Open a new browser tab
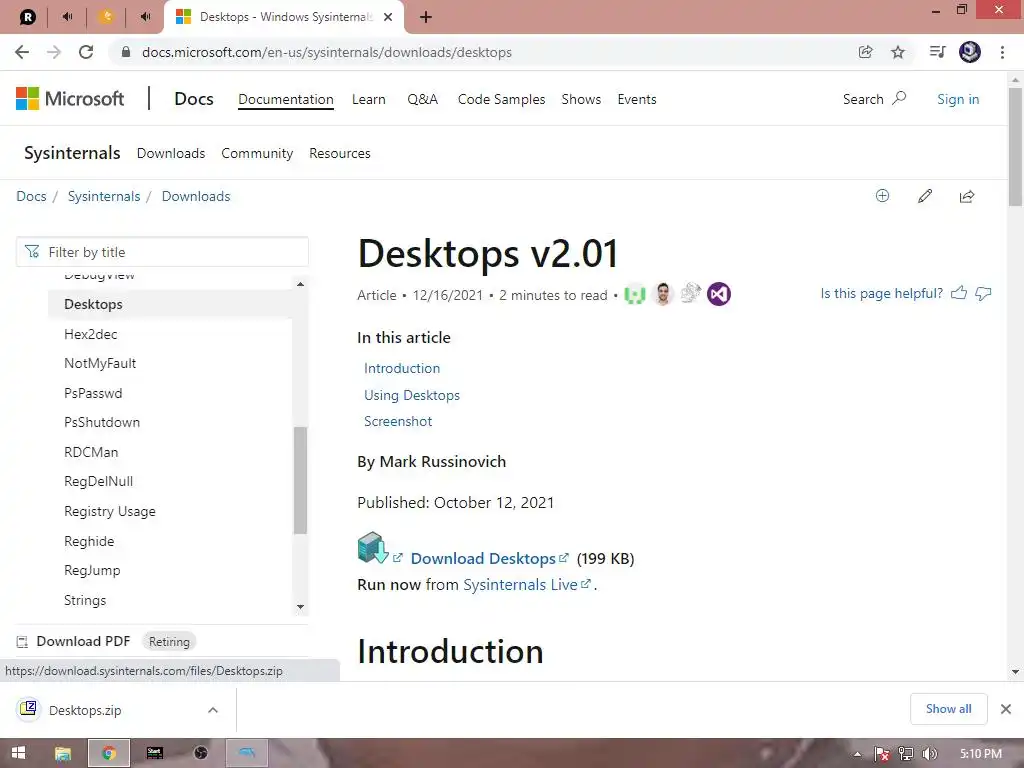 [x=426, y=17]
